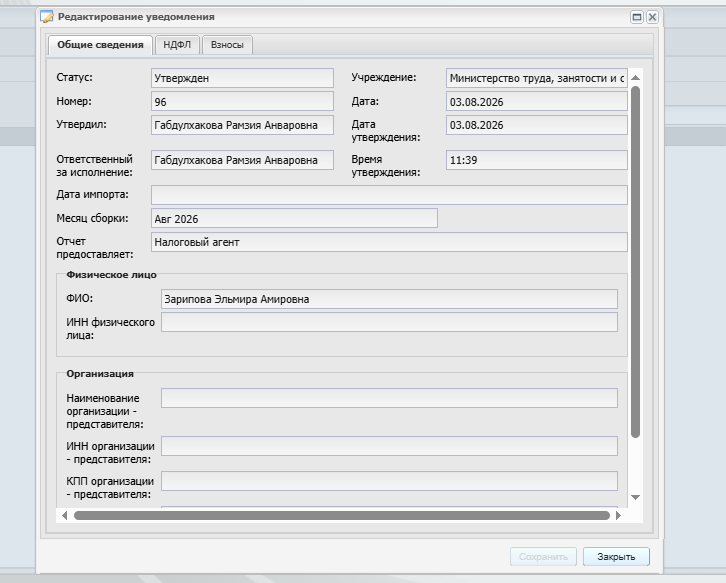Switch to the Общие сведения tab
Screen dimensions: 726x583
tap(100, 45)
